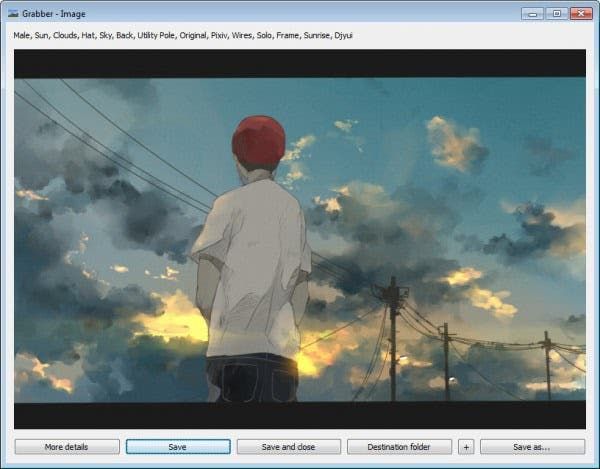Screen dimensions: 600x469
Task: Save the image with the Save button
Action: 178,447
